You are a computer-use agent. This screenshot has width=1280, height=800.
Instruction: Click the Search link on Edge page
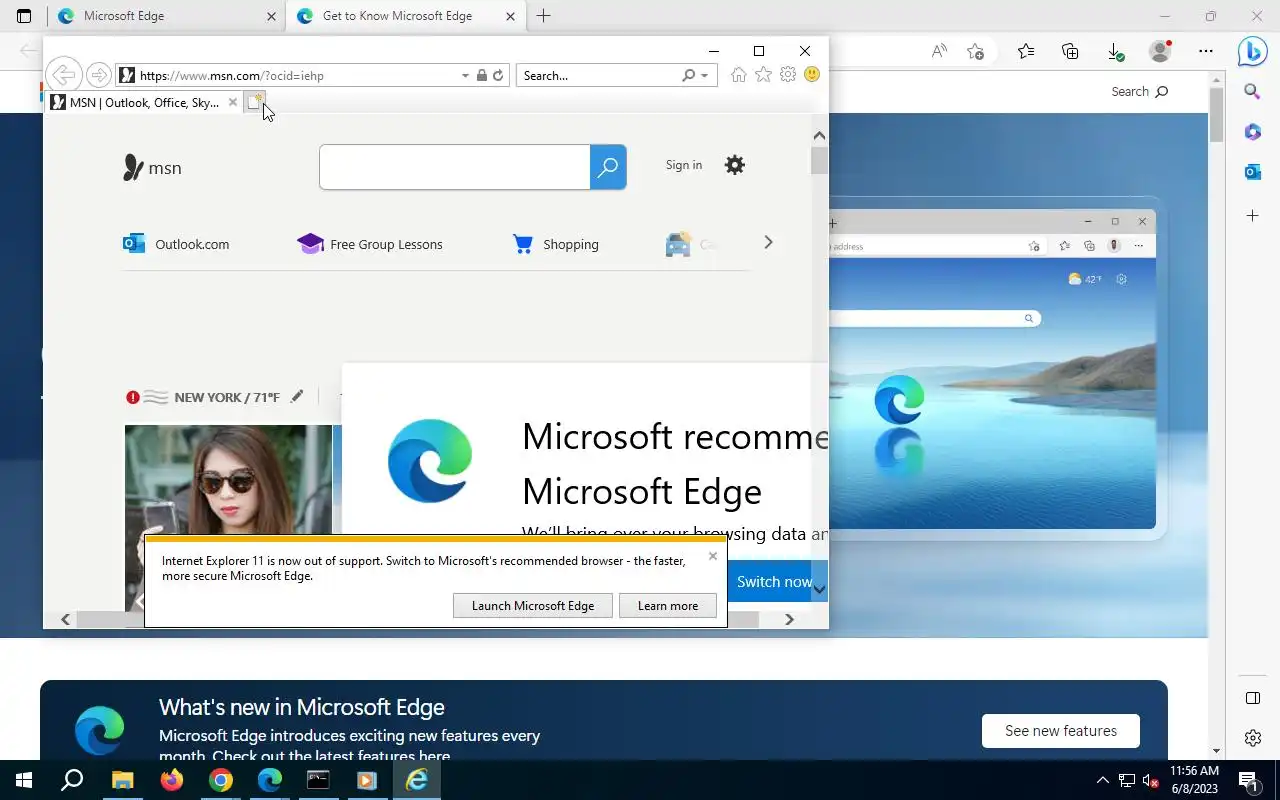click(x=1139, y=91)
